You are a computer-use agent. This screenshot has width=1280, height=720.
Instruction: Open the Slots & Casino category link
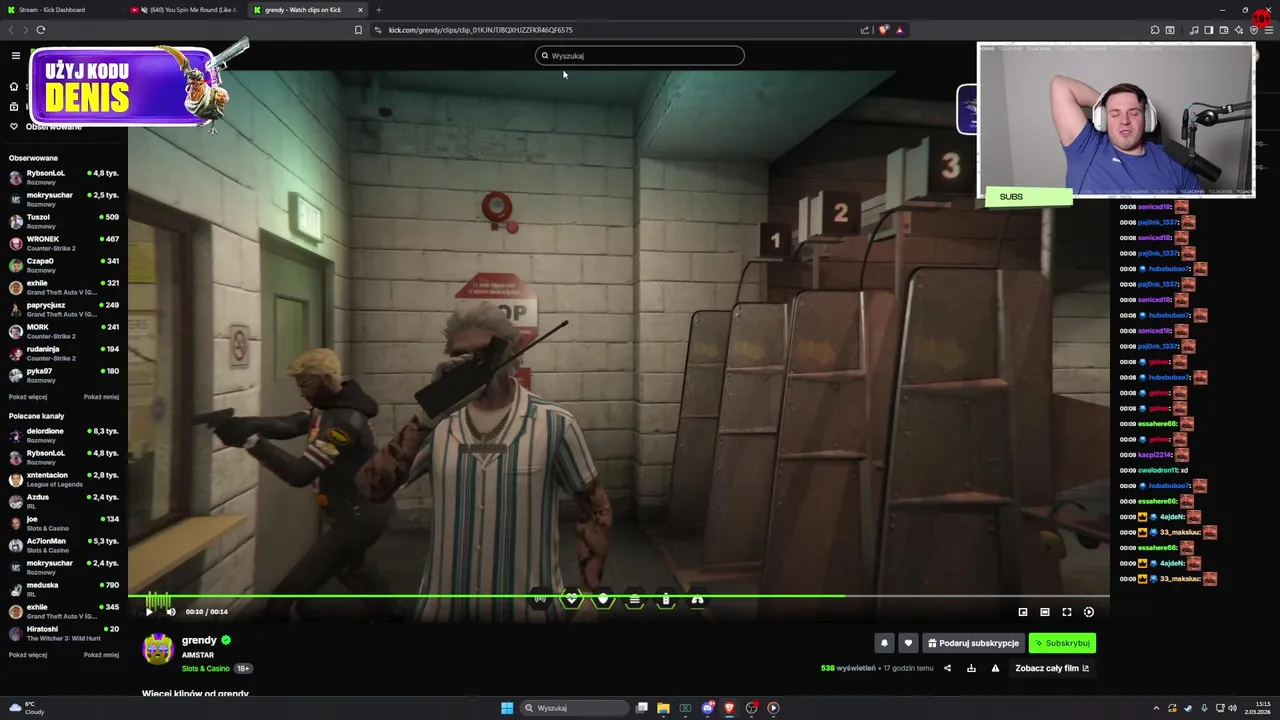pyautogui.click(x=205, y=668)
